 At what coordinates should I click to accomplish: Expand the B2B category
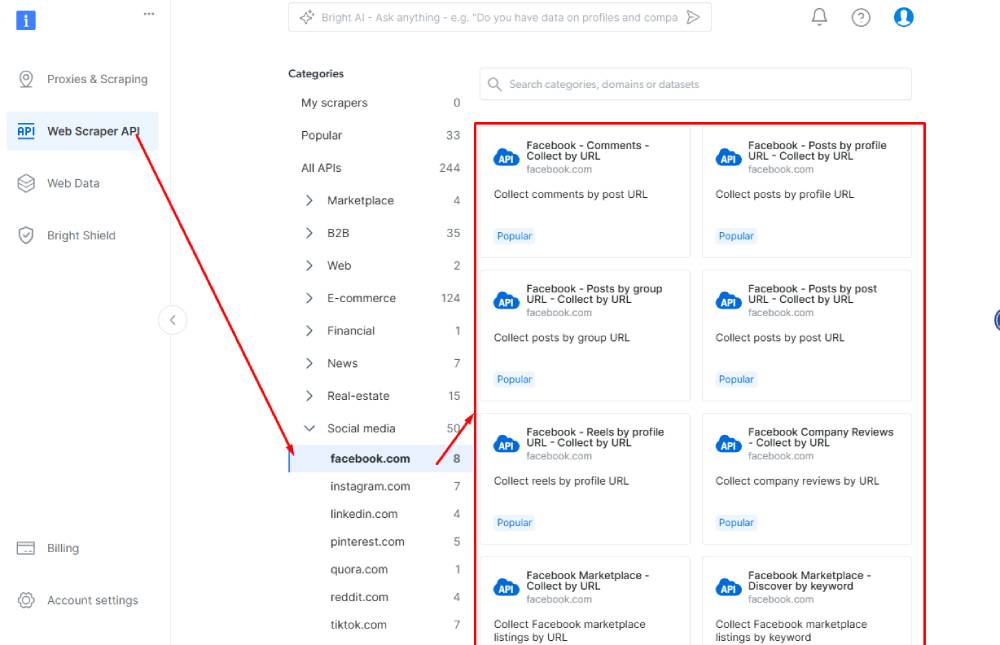pos(309,233)
